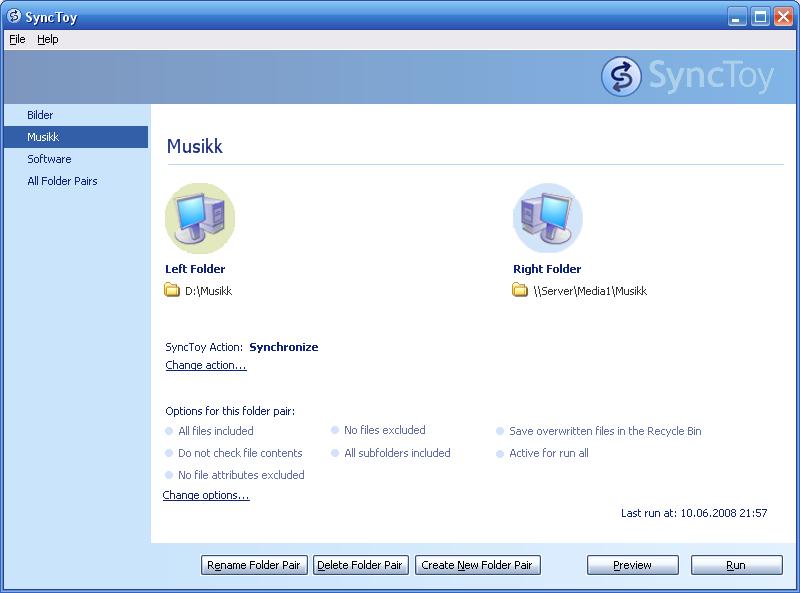This screenshot has width=800, height=593.
Task: Click 'Save overwritten files in the Recycle Bin'
Action: tap(605, 431)
